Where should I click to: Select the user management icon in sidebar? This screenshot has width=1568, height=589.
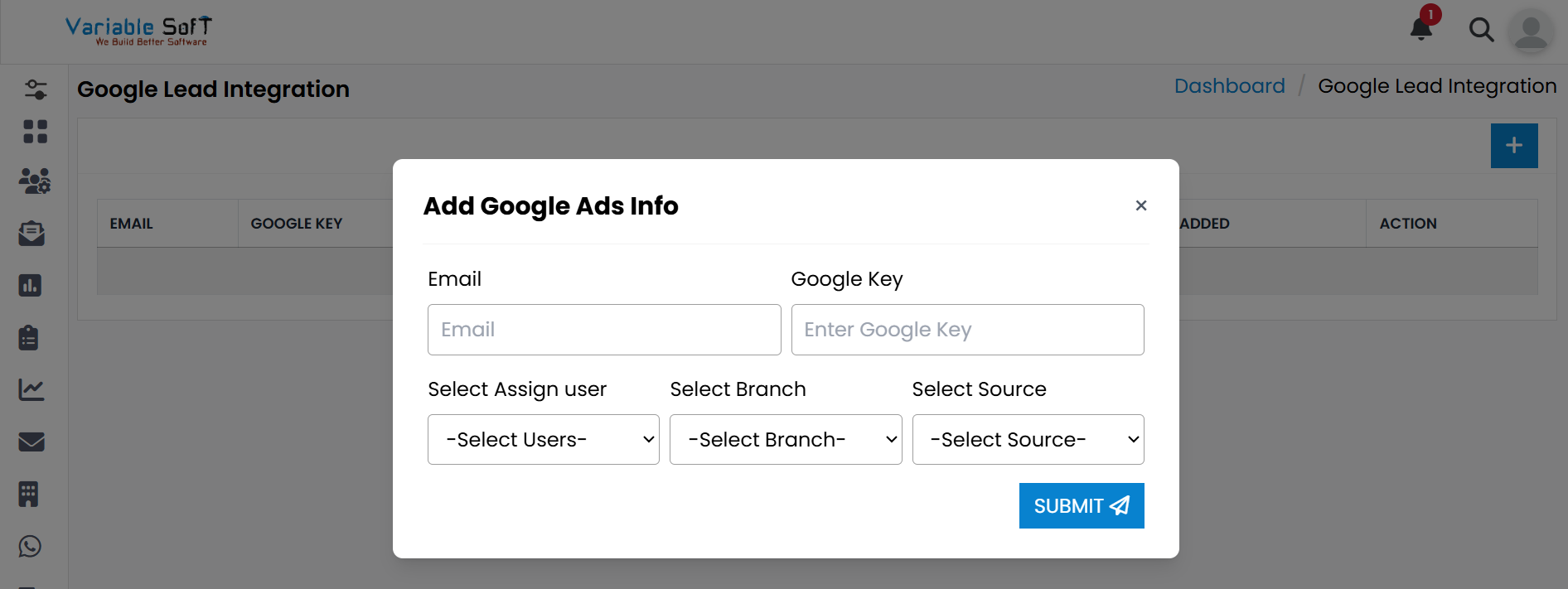click(34, 181)
